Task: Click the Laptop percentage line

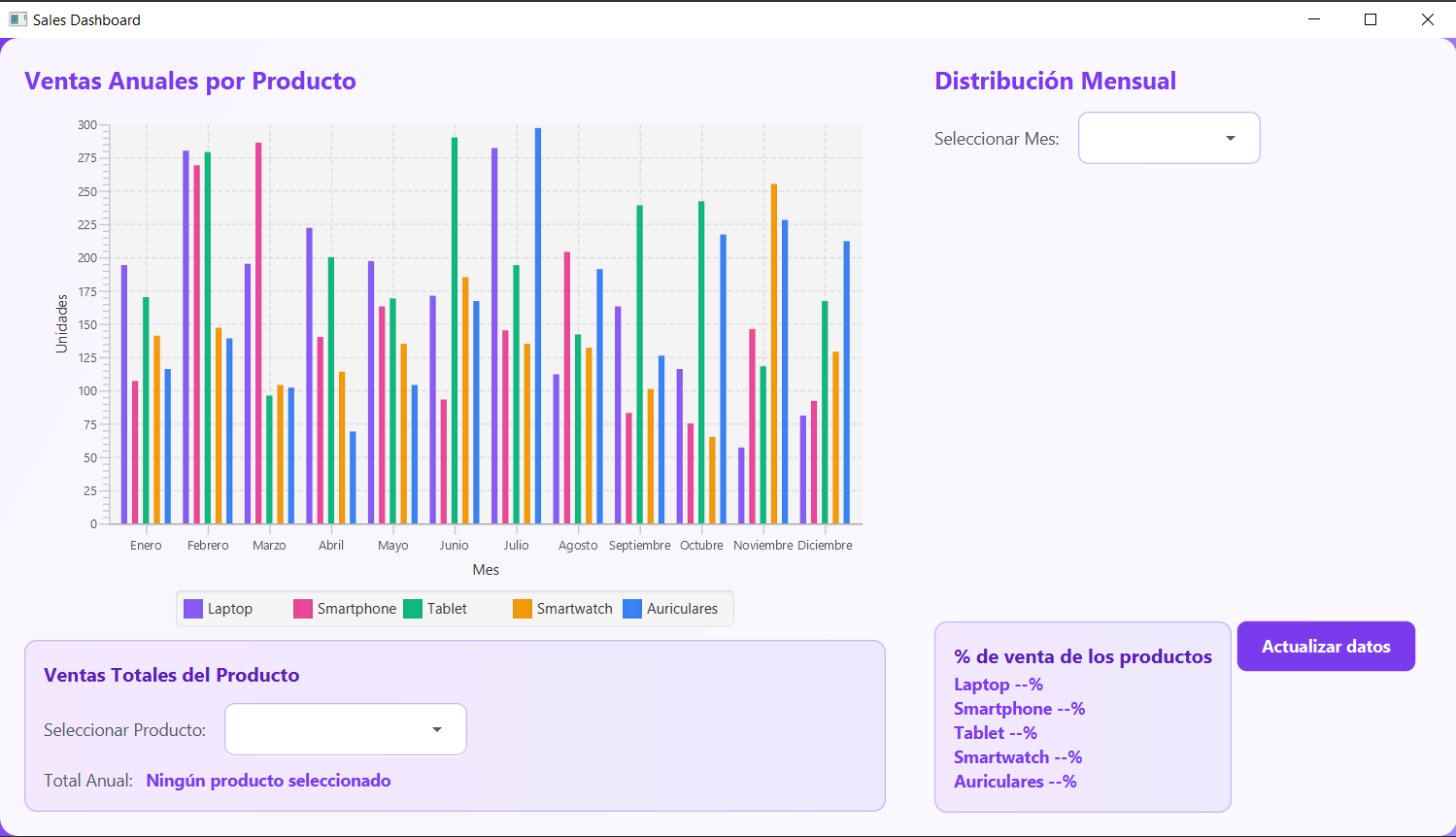Action: [x=998, y=685]
